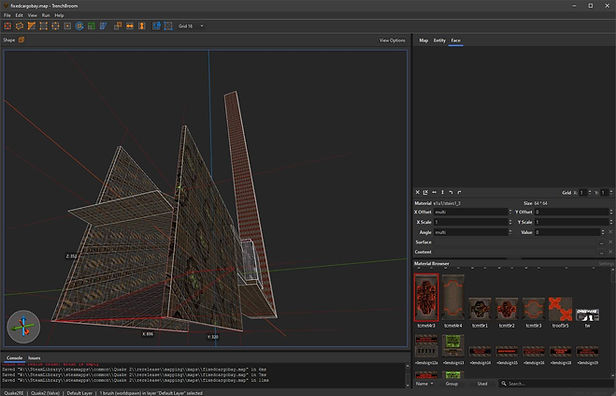Open the Grid 16 size dropdown

191,26
